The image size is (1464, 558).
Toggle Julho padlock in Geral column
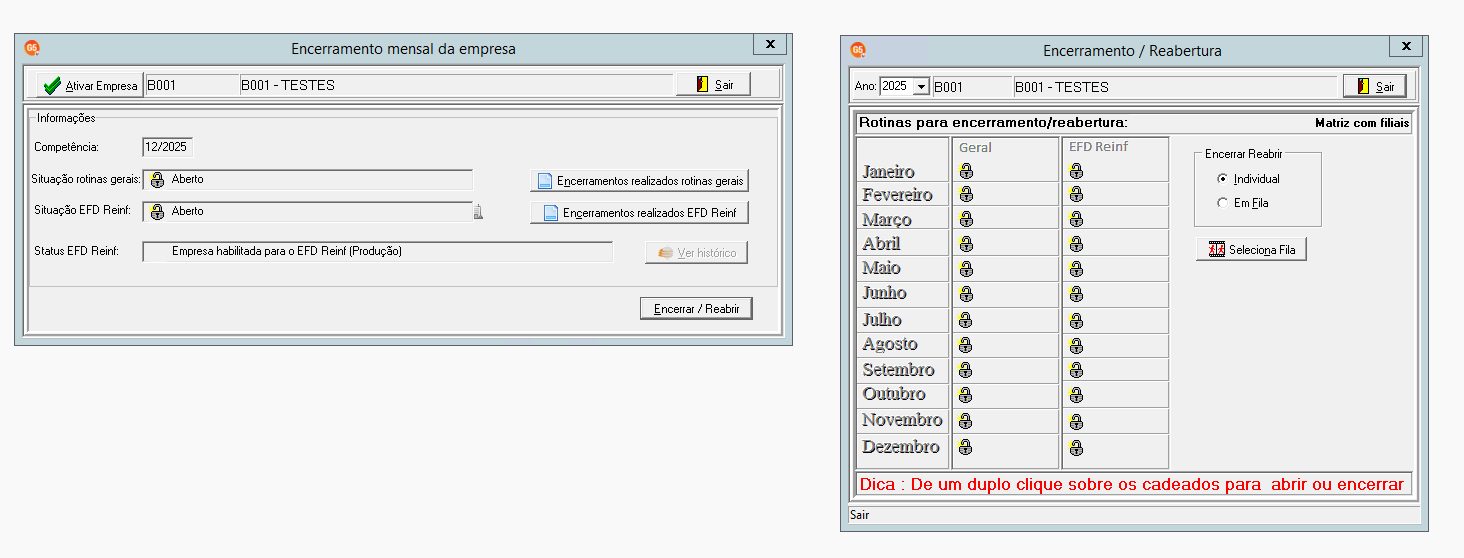pos(966,320)
